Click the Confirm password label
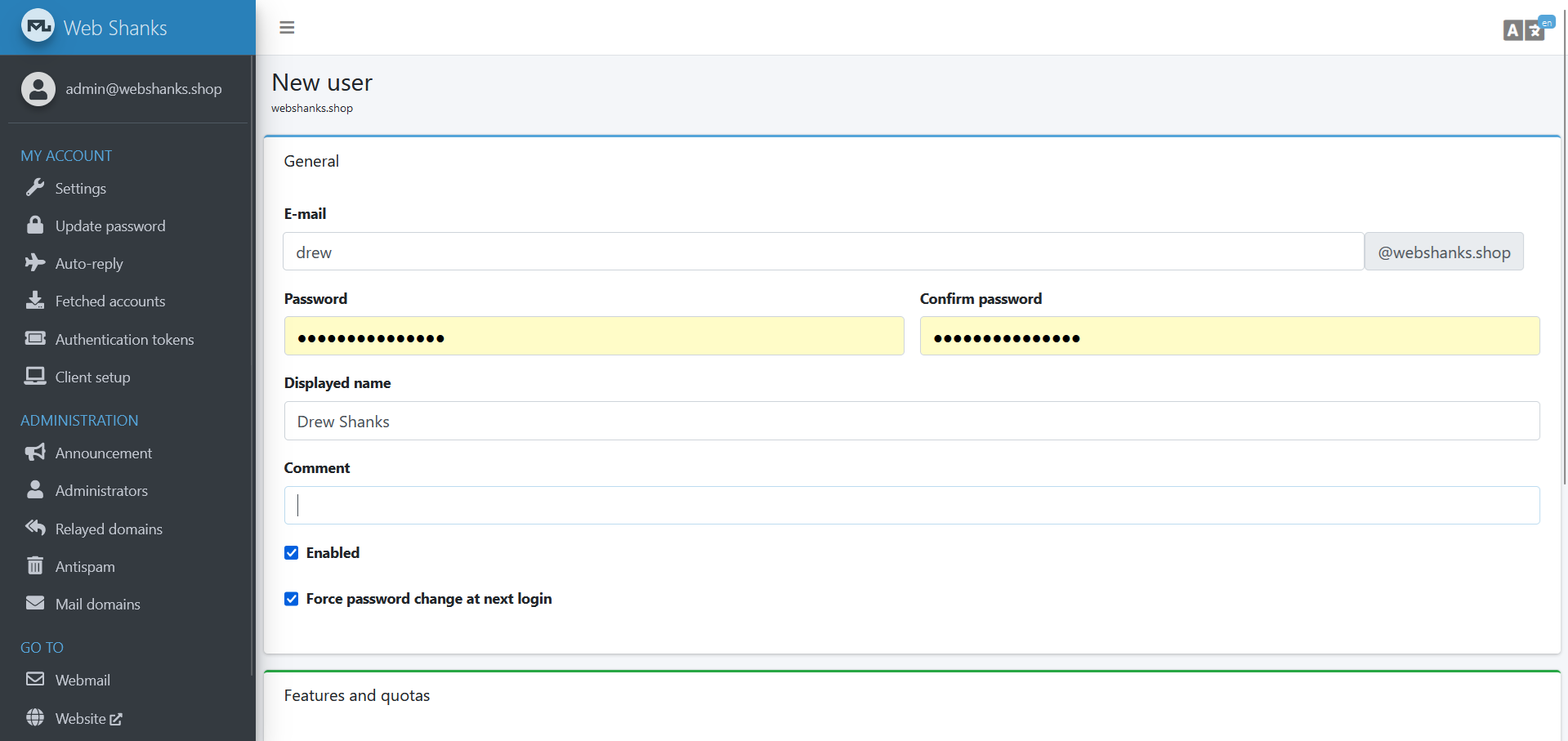The width and height of the screenshot is (1568, 741). point(981,299)
